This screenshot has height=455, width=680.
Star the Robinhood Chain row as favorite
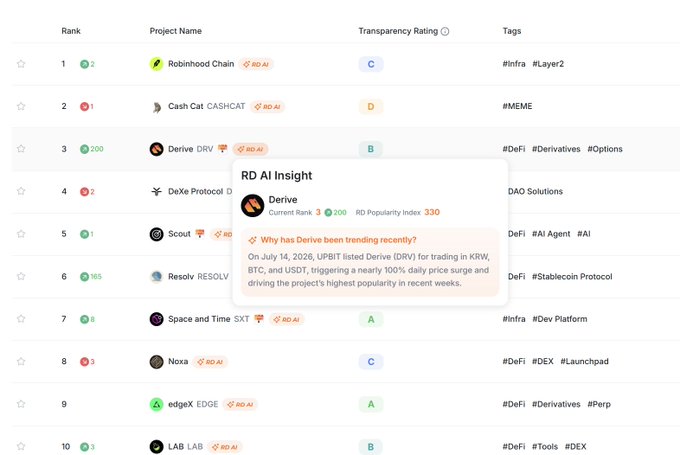[x=21, y=64]
